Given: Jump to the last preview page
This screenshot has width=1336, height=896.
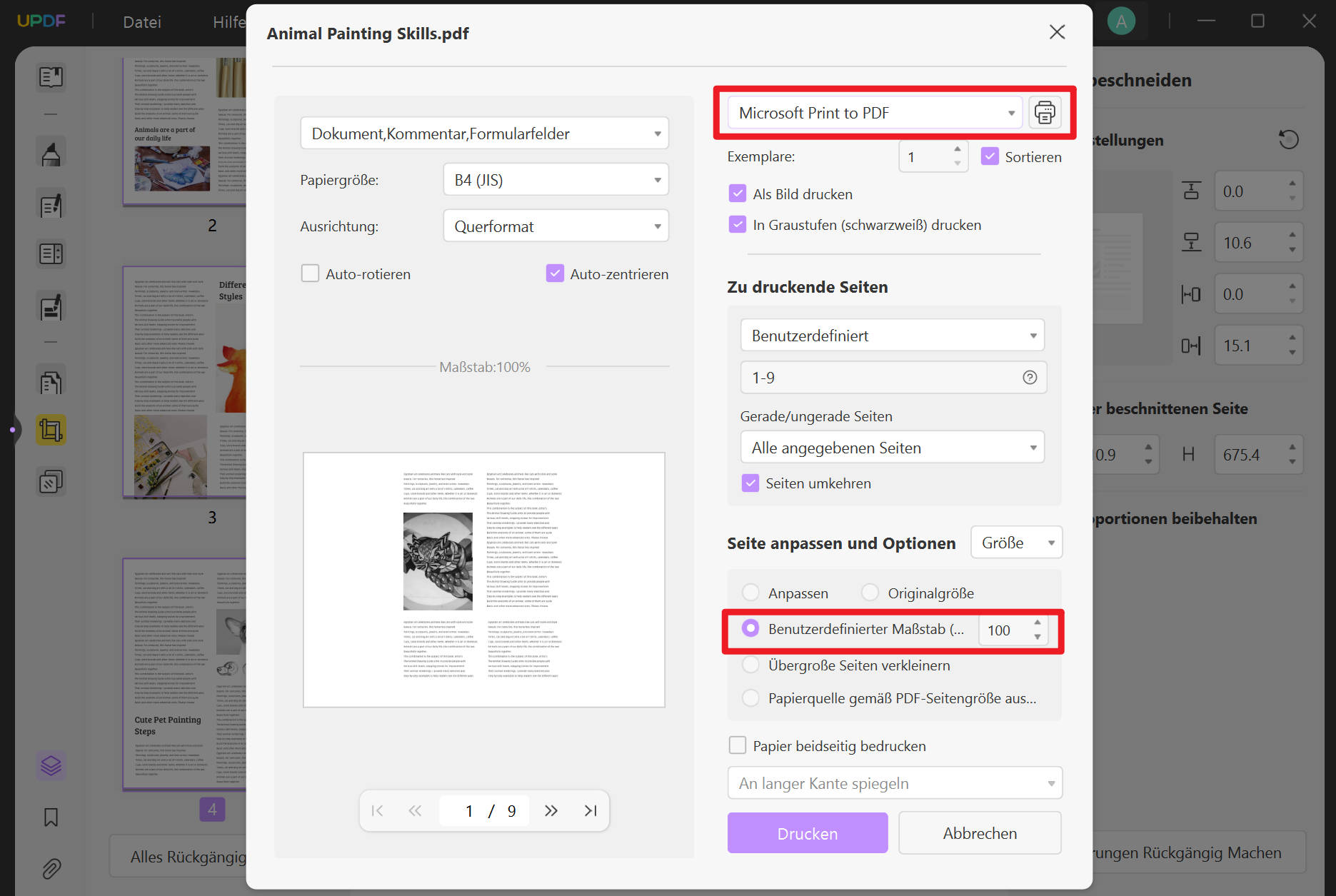Looking at the screenshot, I should coord(590,810).
